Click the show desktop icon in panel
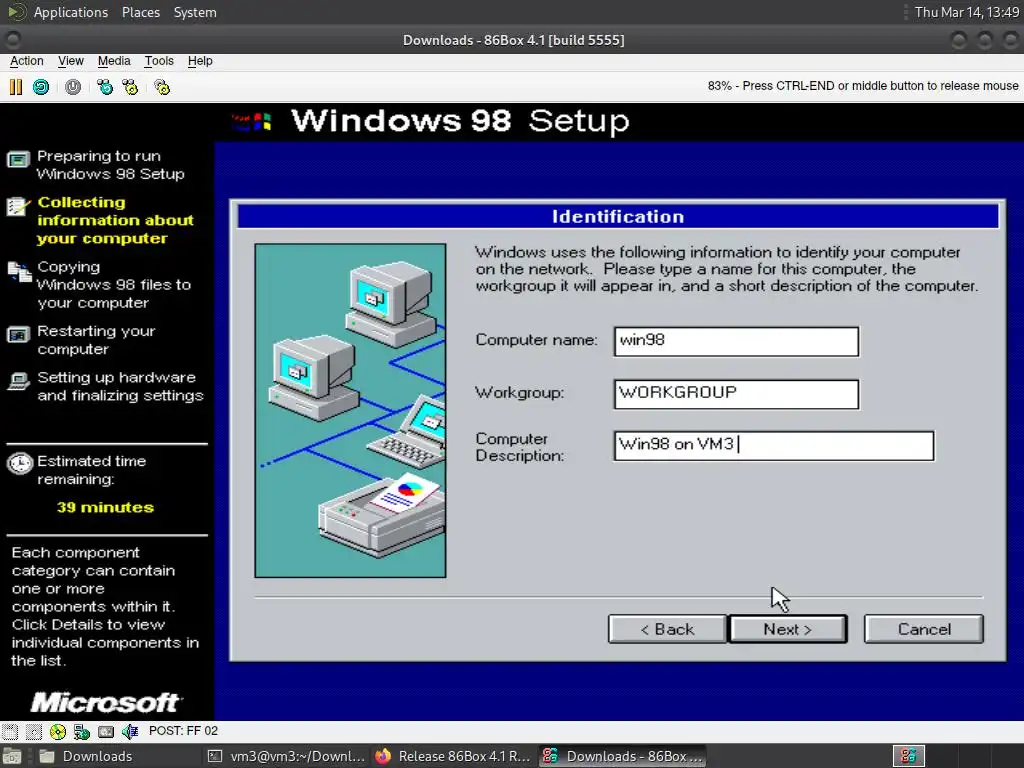1024x768 pixels. [x=12, y=756]
